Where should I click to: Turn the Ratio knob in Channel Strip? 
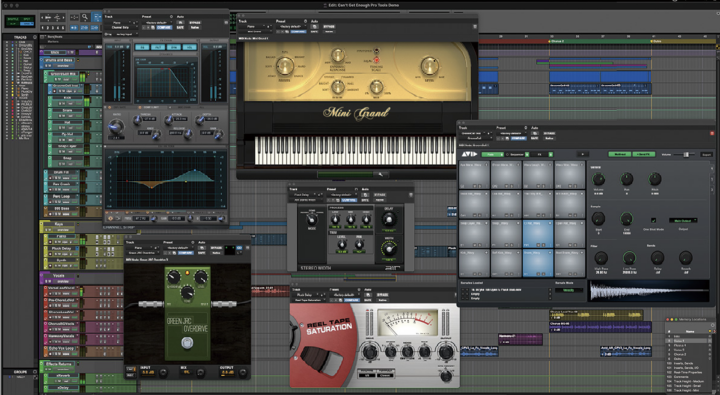[x=115, y=126]
